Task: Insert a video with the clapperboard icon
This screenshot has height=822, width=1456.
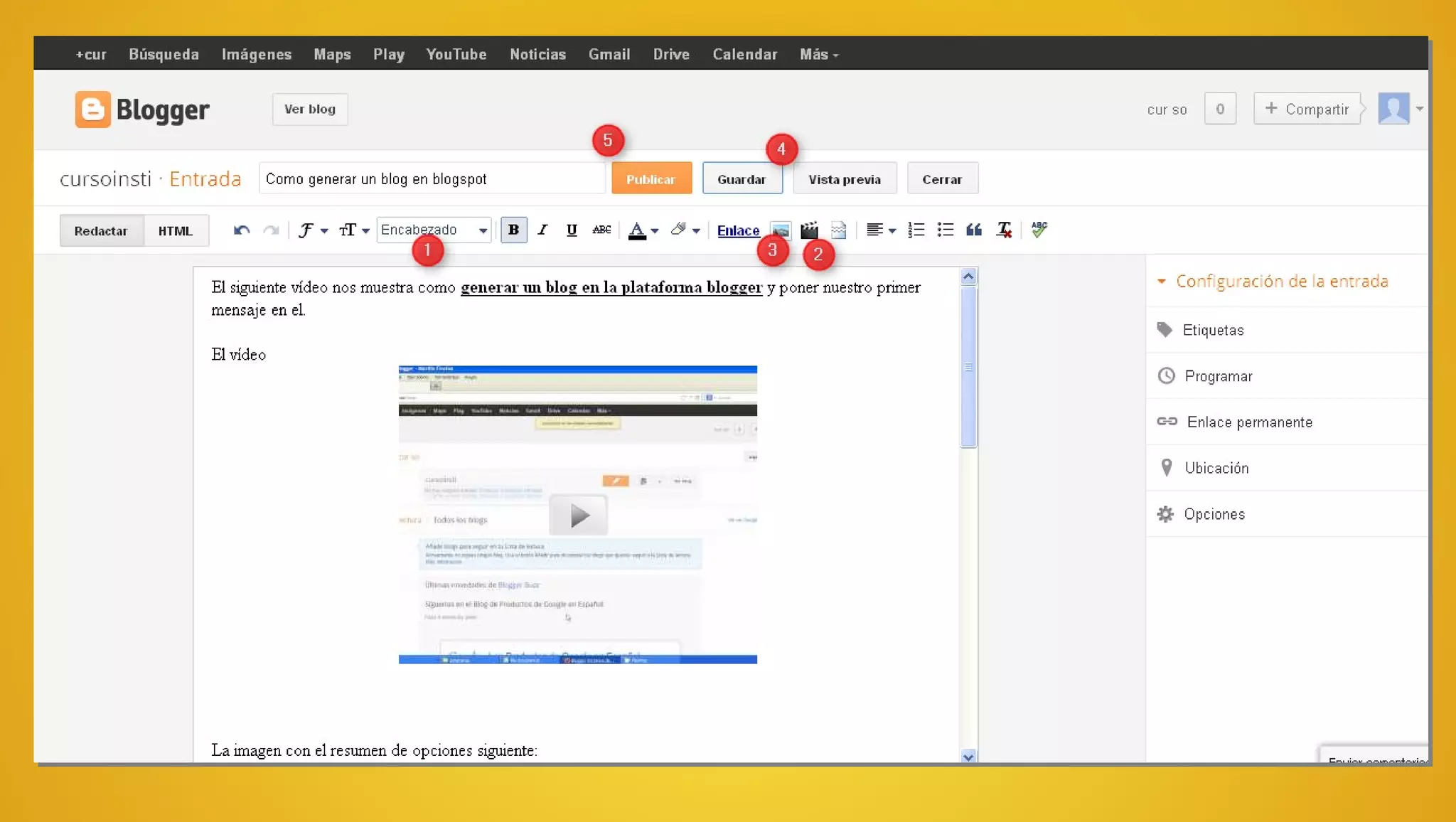Action: 809,230
